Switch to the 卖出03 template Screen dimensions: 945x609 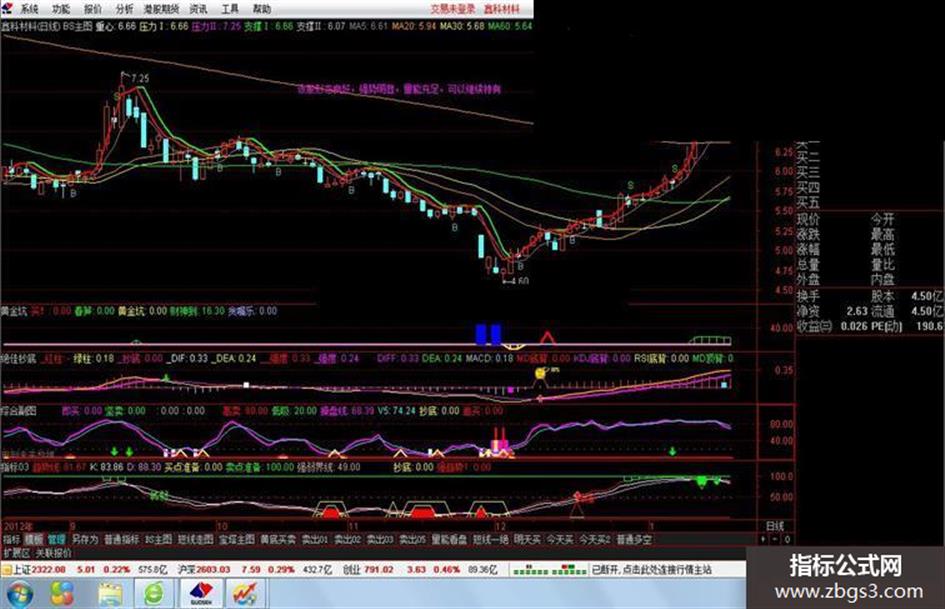point(380,539)
